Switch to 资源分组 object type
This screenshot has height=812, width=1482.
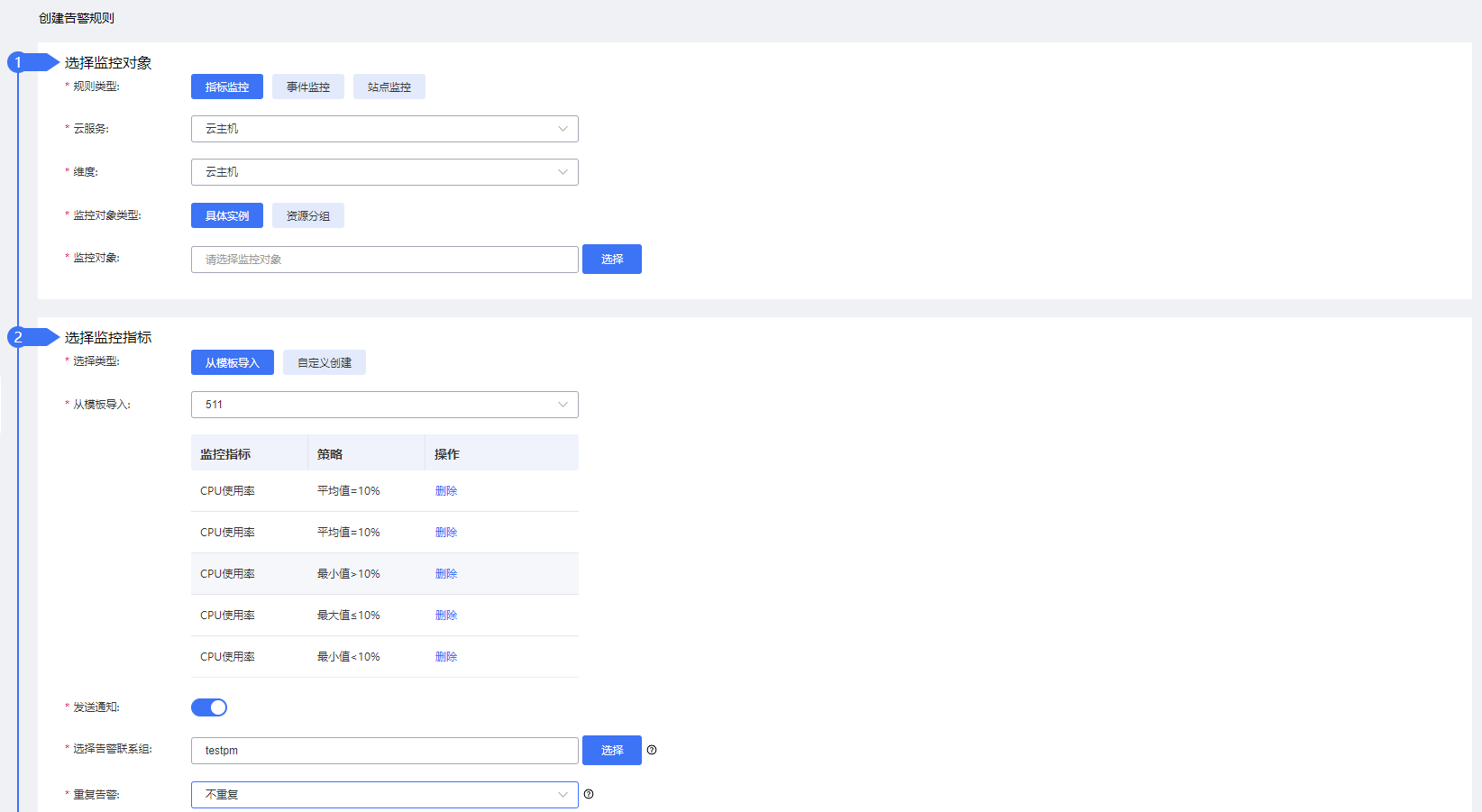(x=308, y=215)
